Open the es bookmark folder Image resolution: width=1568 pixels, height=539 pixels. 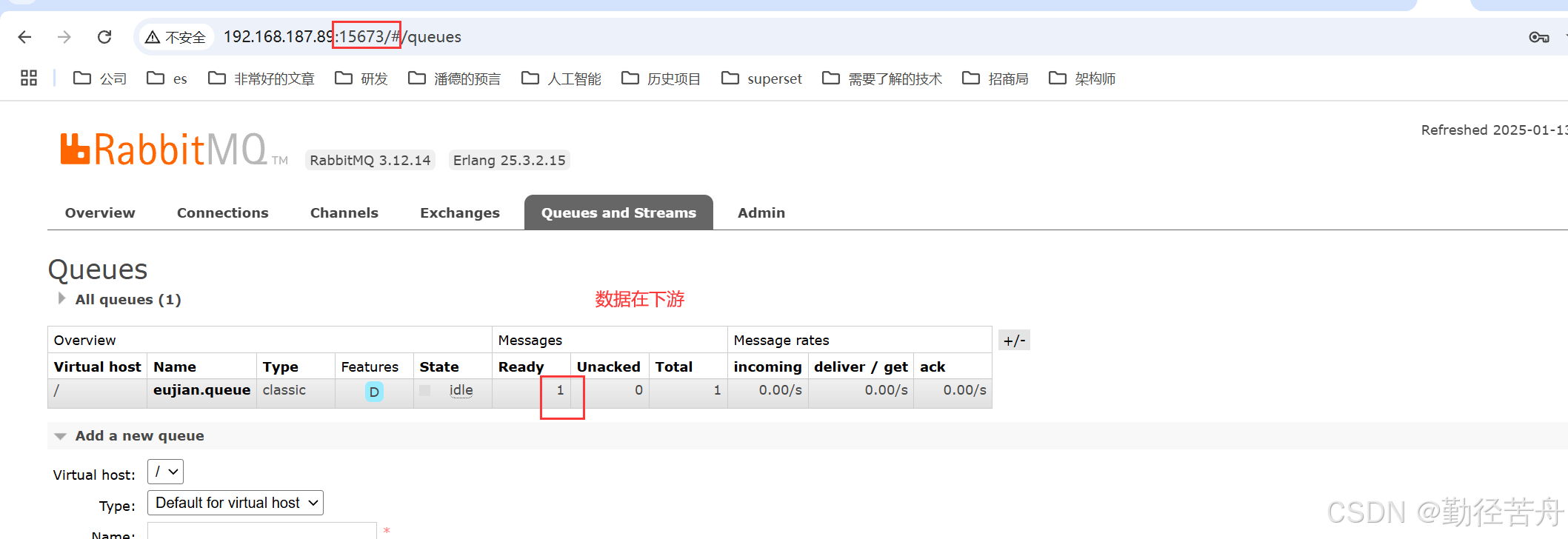tap(167, 78)
